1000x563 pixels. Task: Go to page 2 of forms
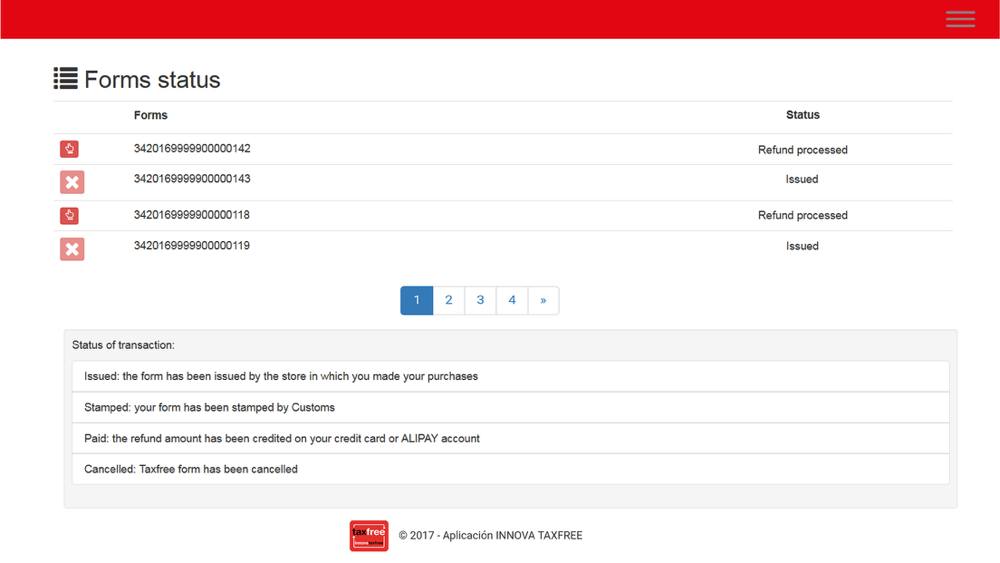(x=449, y=300)
